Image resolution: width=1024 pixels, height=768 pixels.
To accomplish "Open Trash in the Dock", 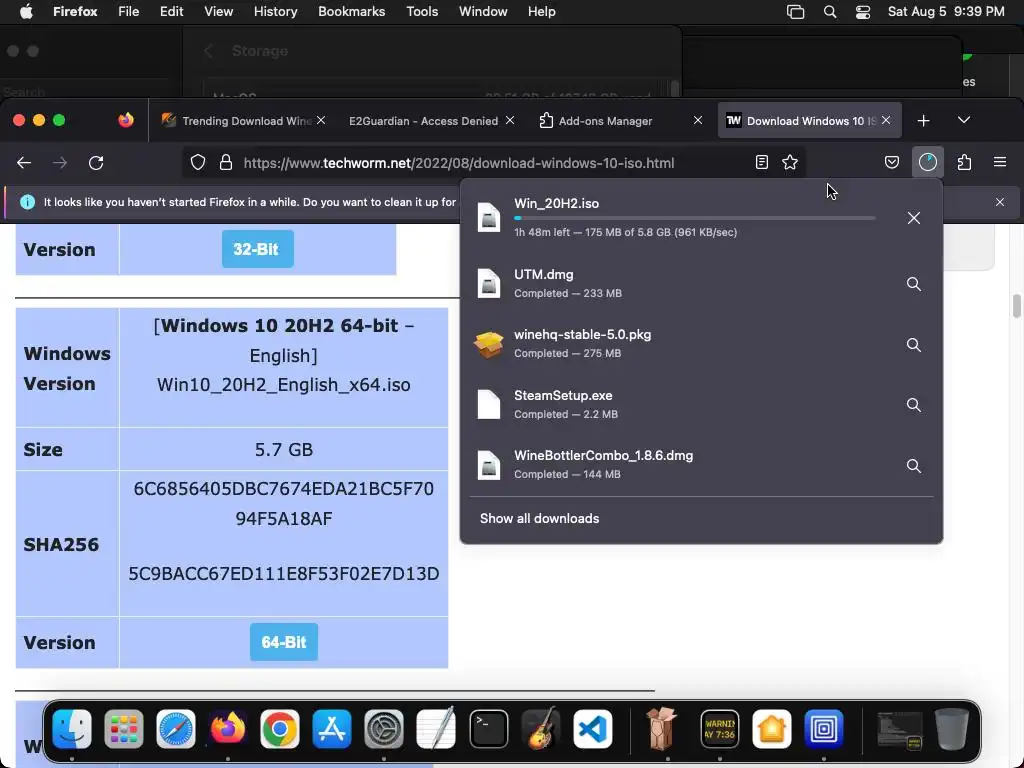I will [952, 728].
